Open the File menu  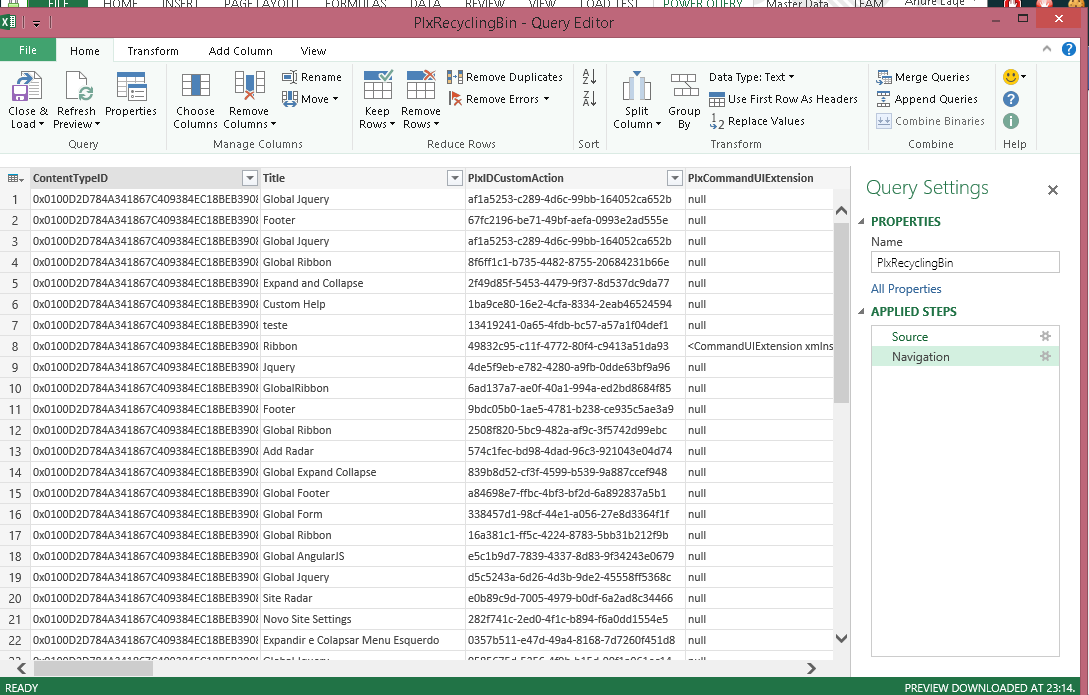click(x=28, y=50)
